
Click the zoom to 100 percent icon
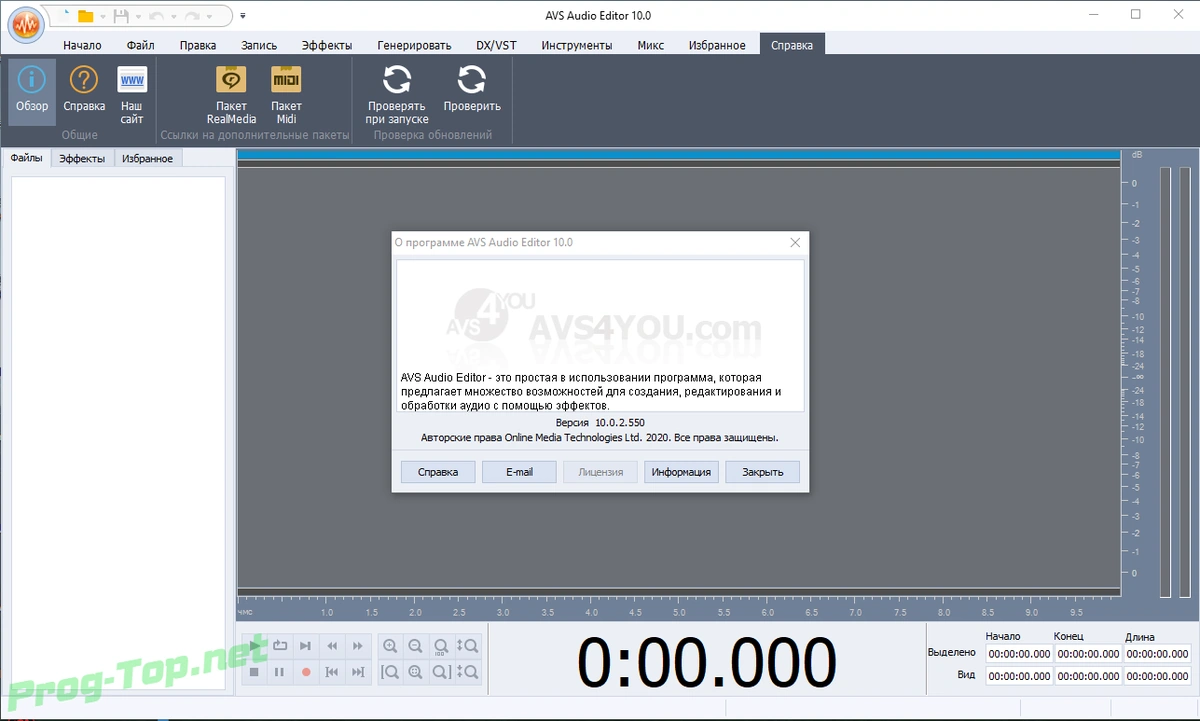coord(442,646)
